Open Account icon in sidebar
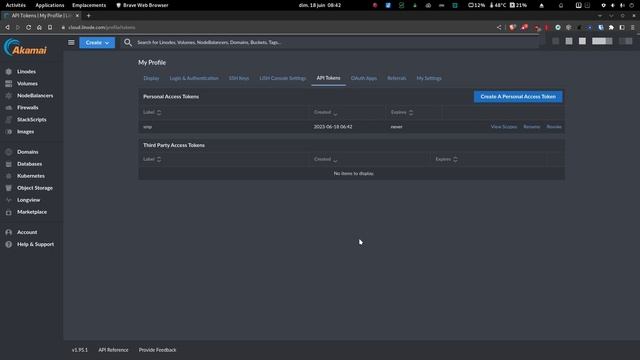Screen dimensions: 640x360 tap(9, 232)
